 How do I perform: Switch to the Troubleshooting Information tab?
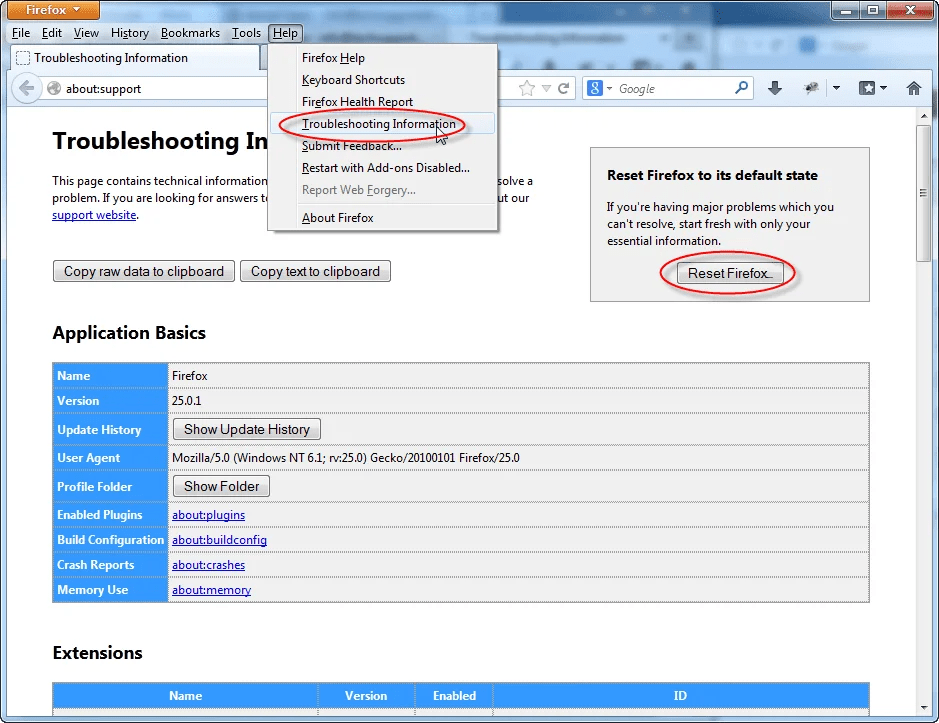click(110, 58)
